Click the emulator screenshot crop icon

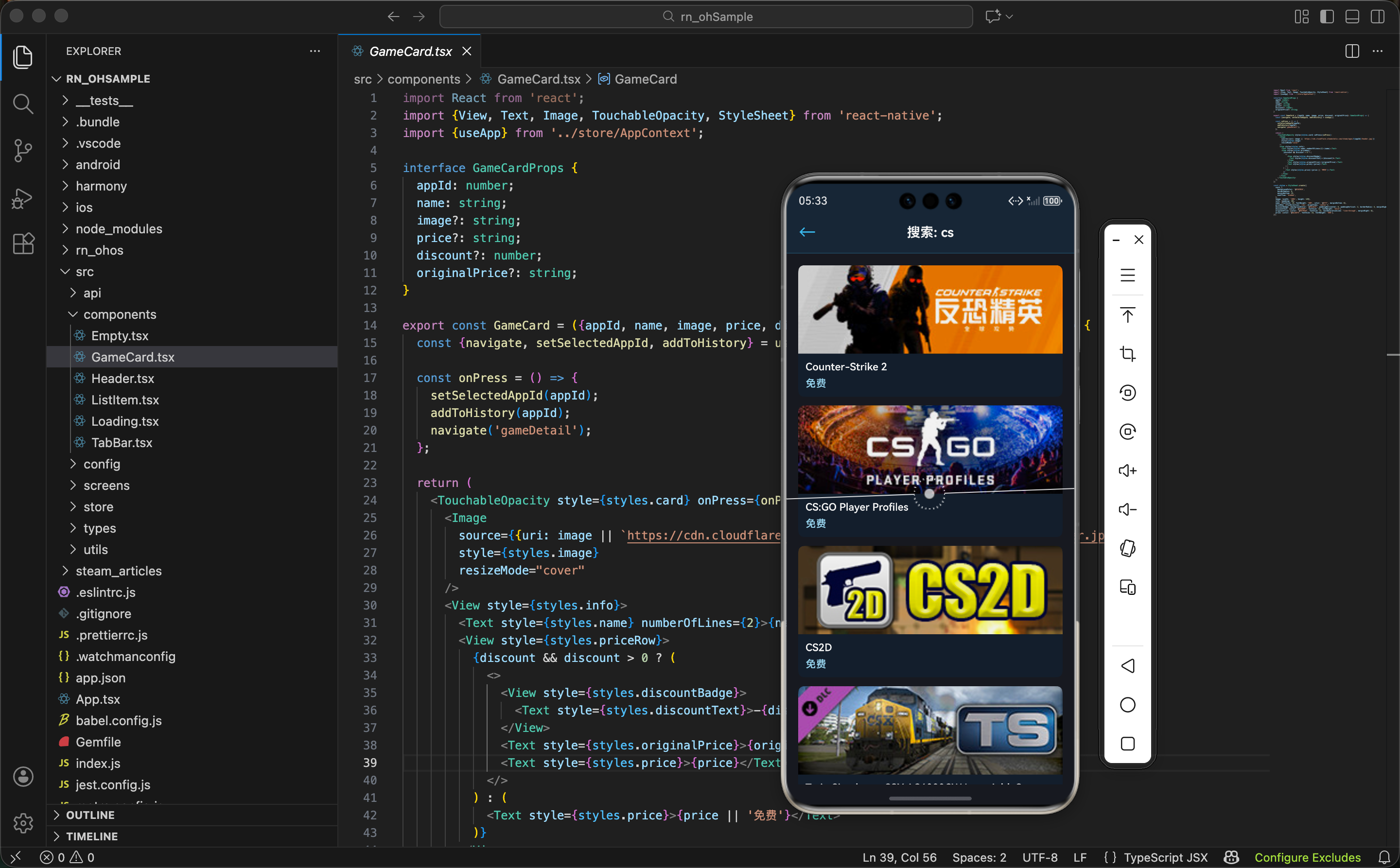click(x=1127, y=354)
